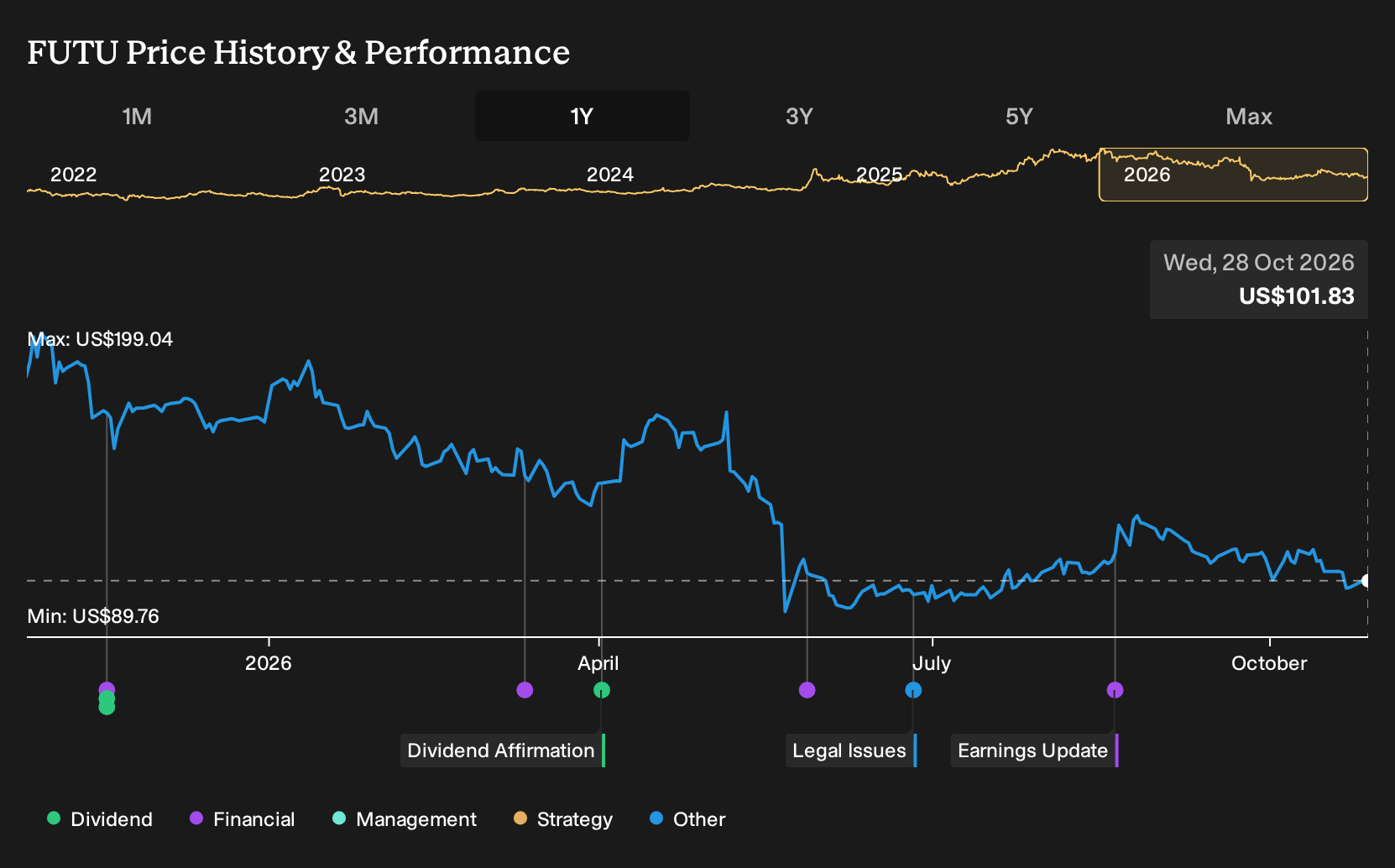Click the April axis label
This screenshot has height=868, width=1395.
(x=598, y=663)
